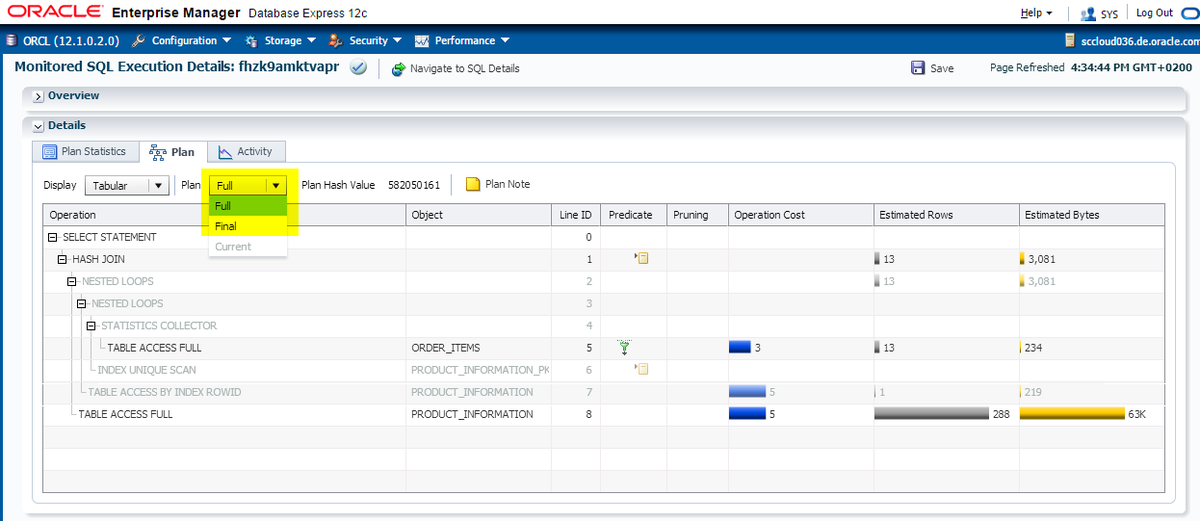Click the Activity chart tab icon

coord(225,152)
